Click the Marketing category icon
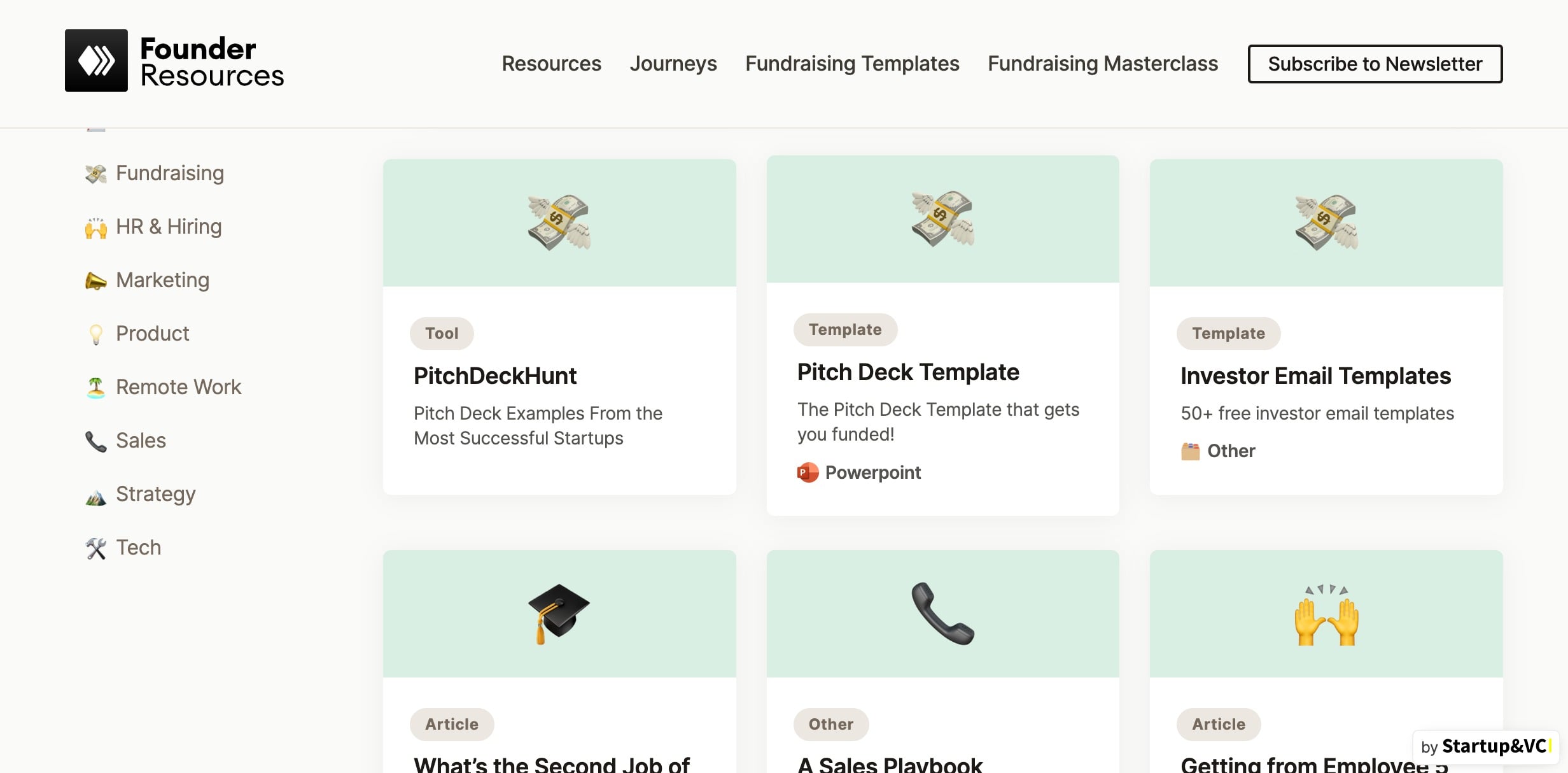This screenshot has height=773, width=1568. click(x=97, y=280)
